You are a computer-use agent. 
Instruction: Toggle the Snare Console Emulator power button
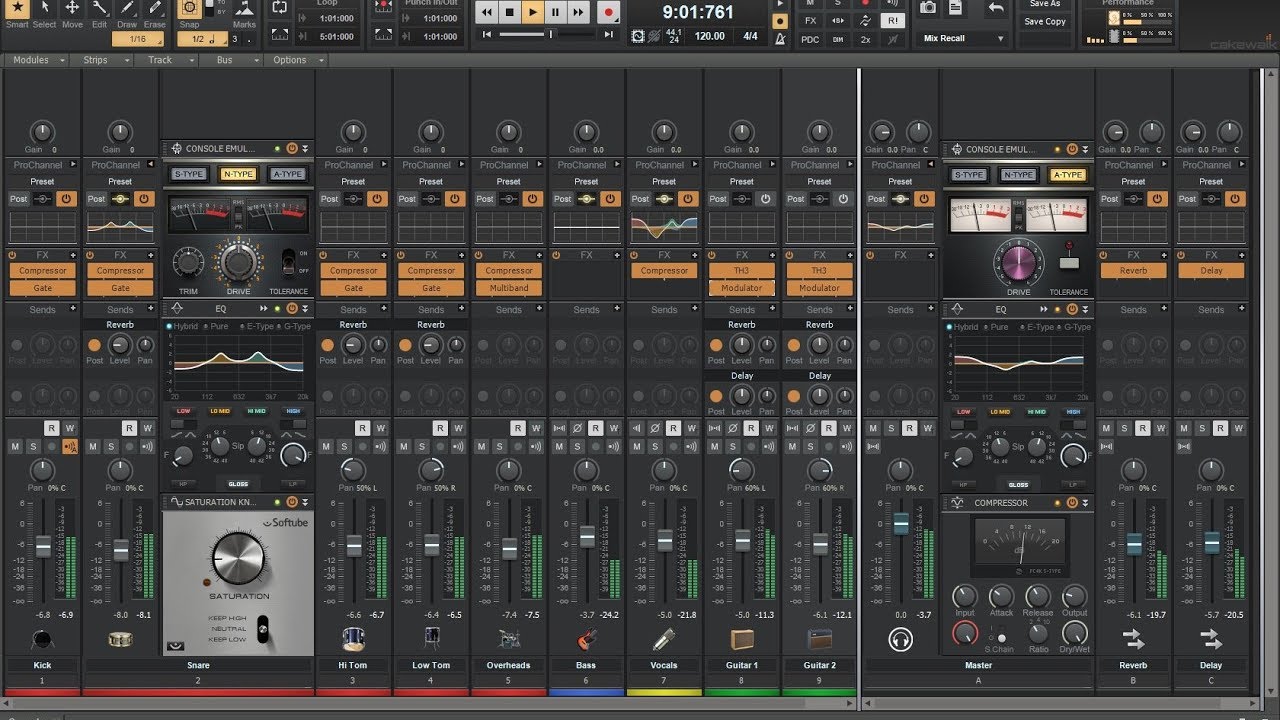point(292,148)
